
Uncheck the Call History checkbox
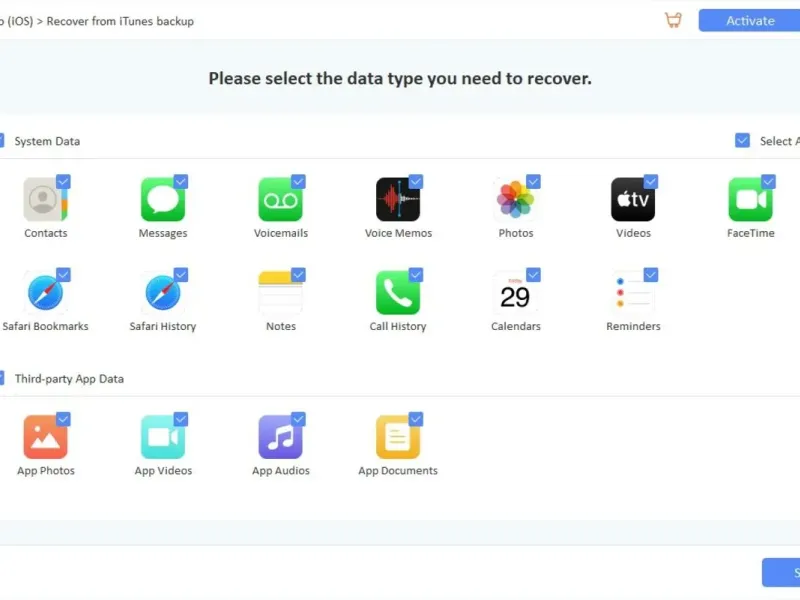coord(416,275)
